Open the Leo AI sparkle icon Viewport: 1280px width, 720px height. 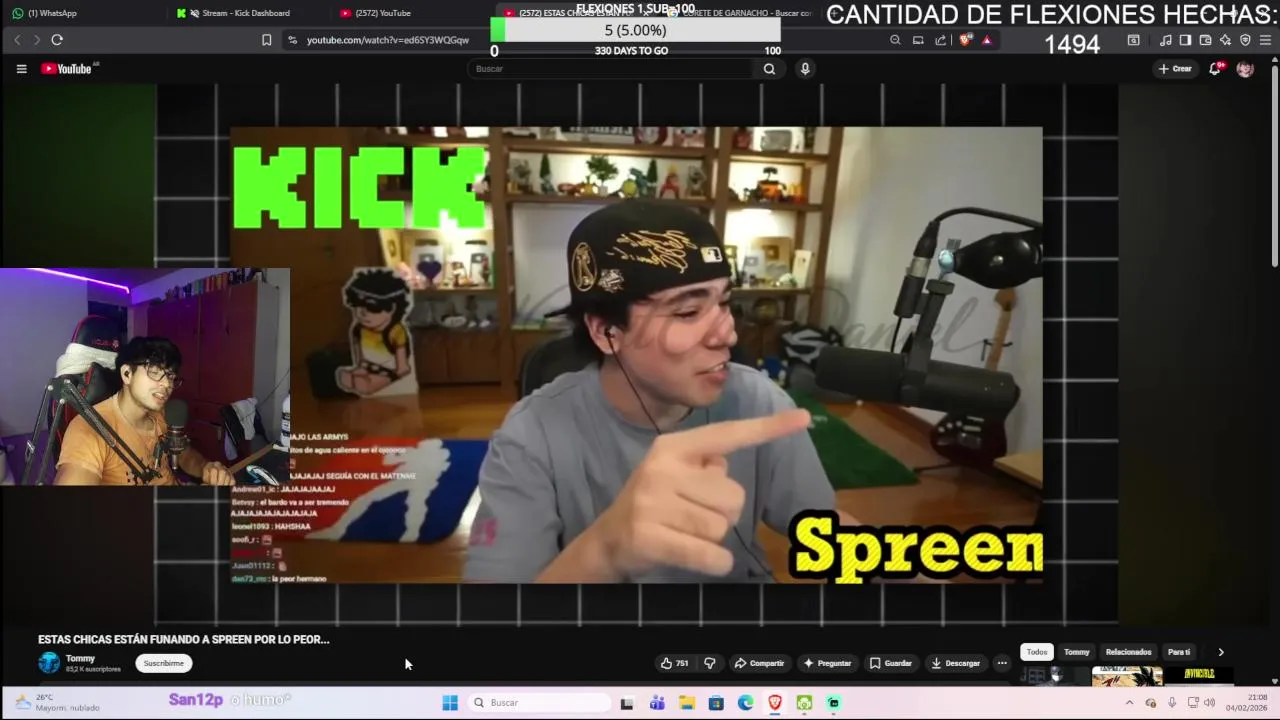click(1225, 40)
